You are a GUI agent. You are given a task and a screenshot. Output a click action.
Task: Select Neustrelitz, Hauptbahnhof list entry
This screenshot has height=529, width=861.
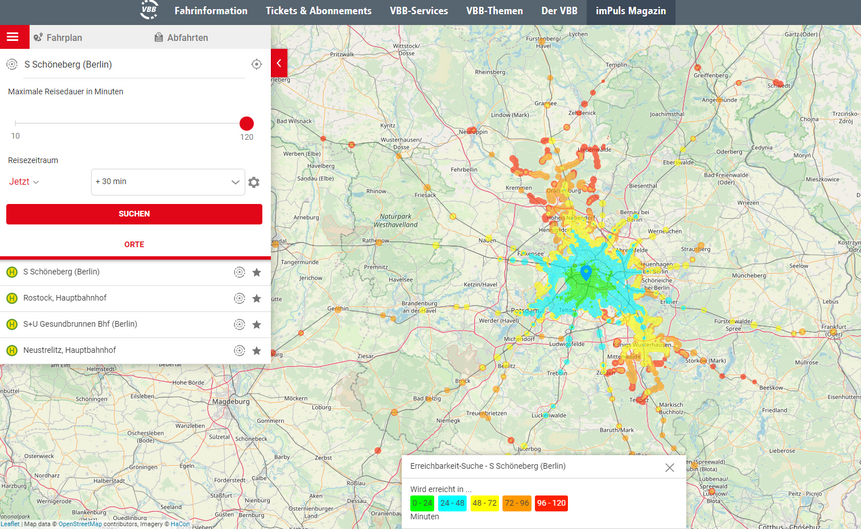(x=135, y=350)
